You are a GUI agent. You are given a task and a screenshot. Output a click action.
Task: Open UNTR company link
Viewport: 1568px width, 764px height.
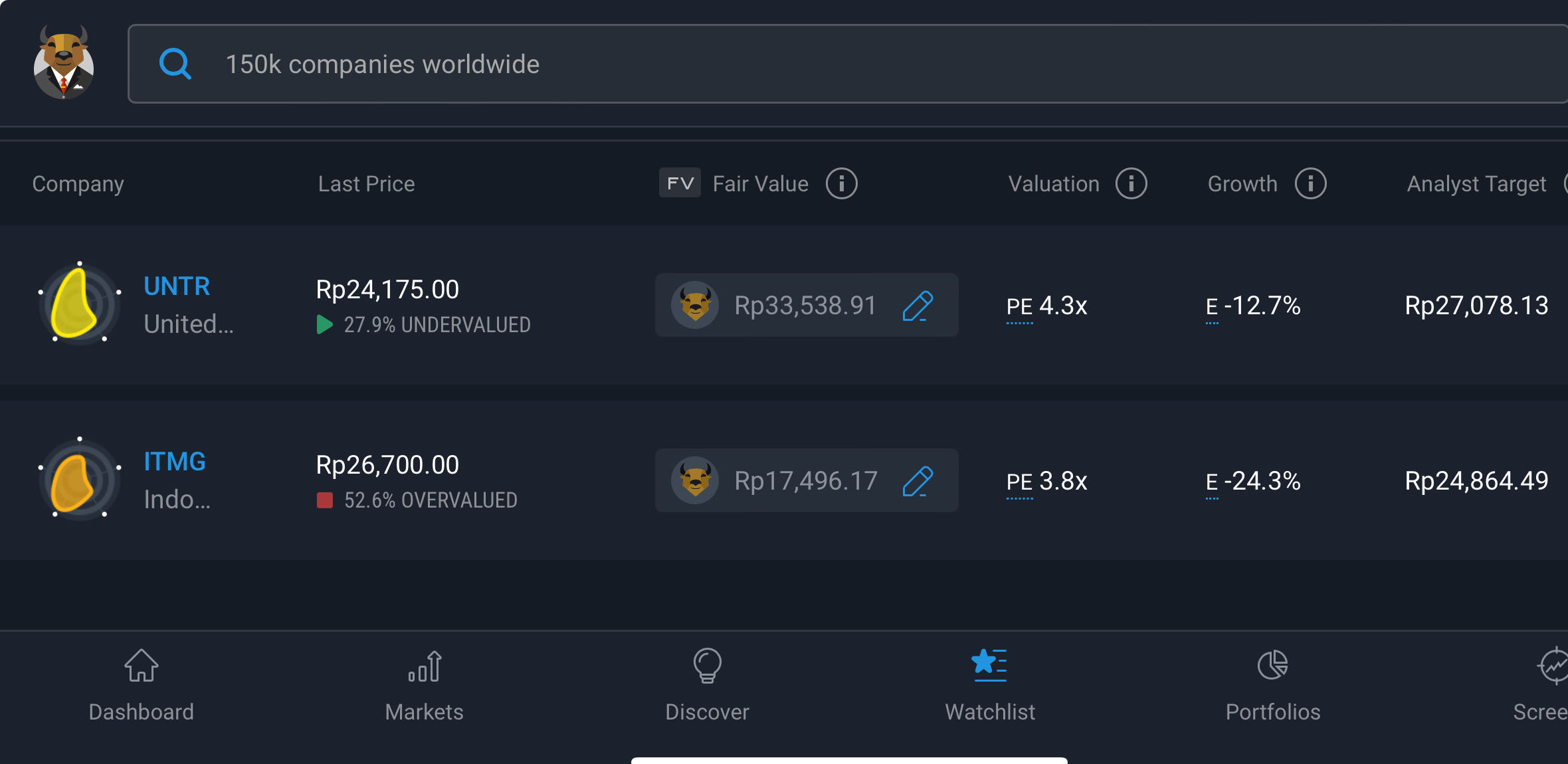click(x=177, y=287)
